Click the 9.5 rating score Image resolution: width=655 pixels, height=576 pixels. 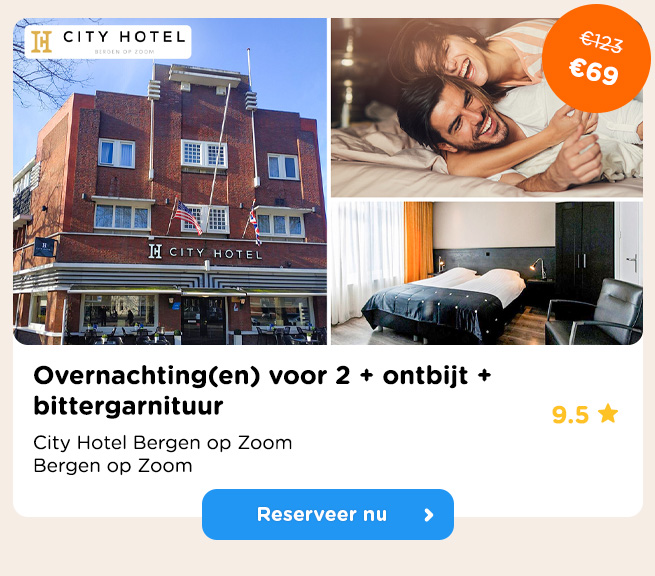tap(570, 414)
